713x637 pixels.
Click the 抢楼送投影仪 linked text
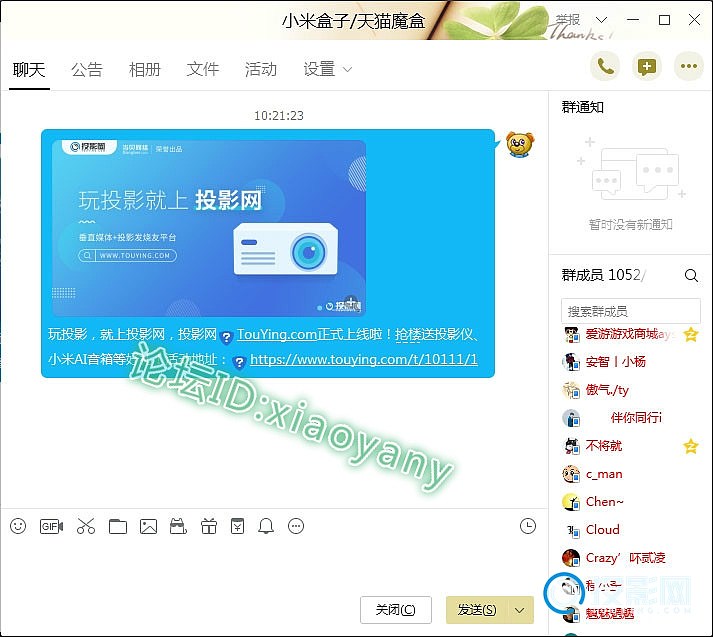[x=434, y=335]
